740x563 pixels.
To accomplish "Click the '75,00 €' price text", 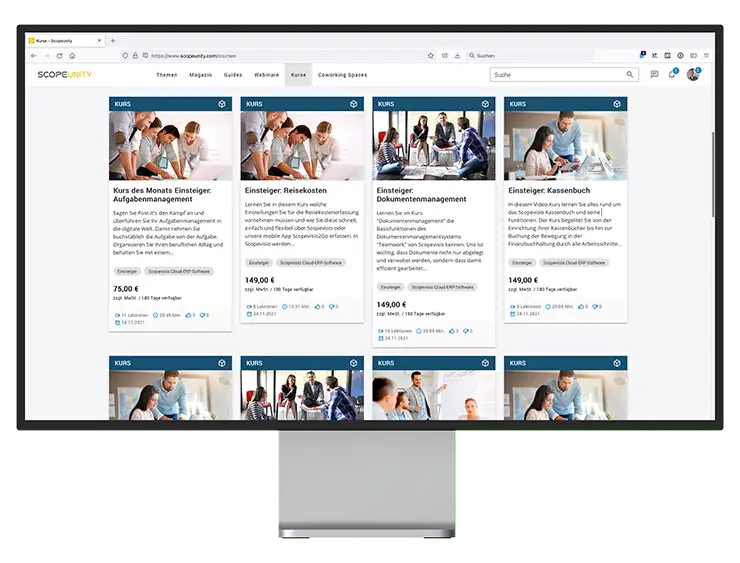I will pyautogui.click(x=126, y=289).
